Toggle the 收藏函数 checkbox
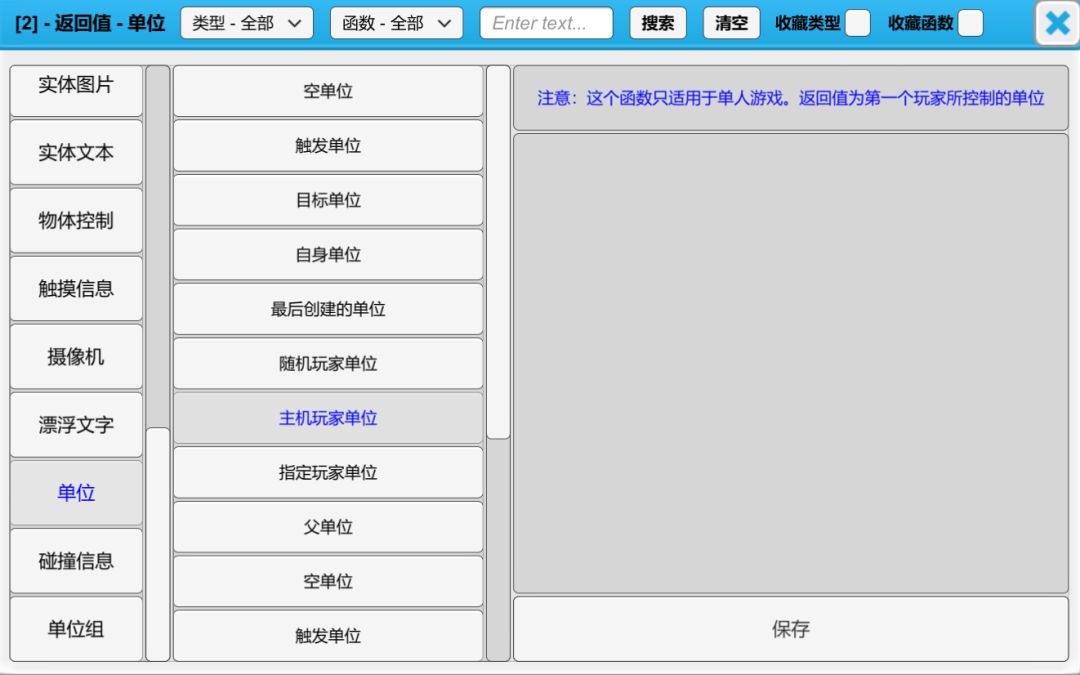This screenshot has width=1080, height=675. pos(970,23)
